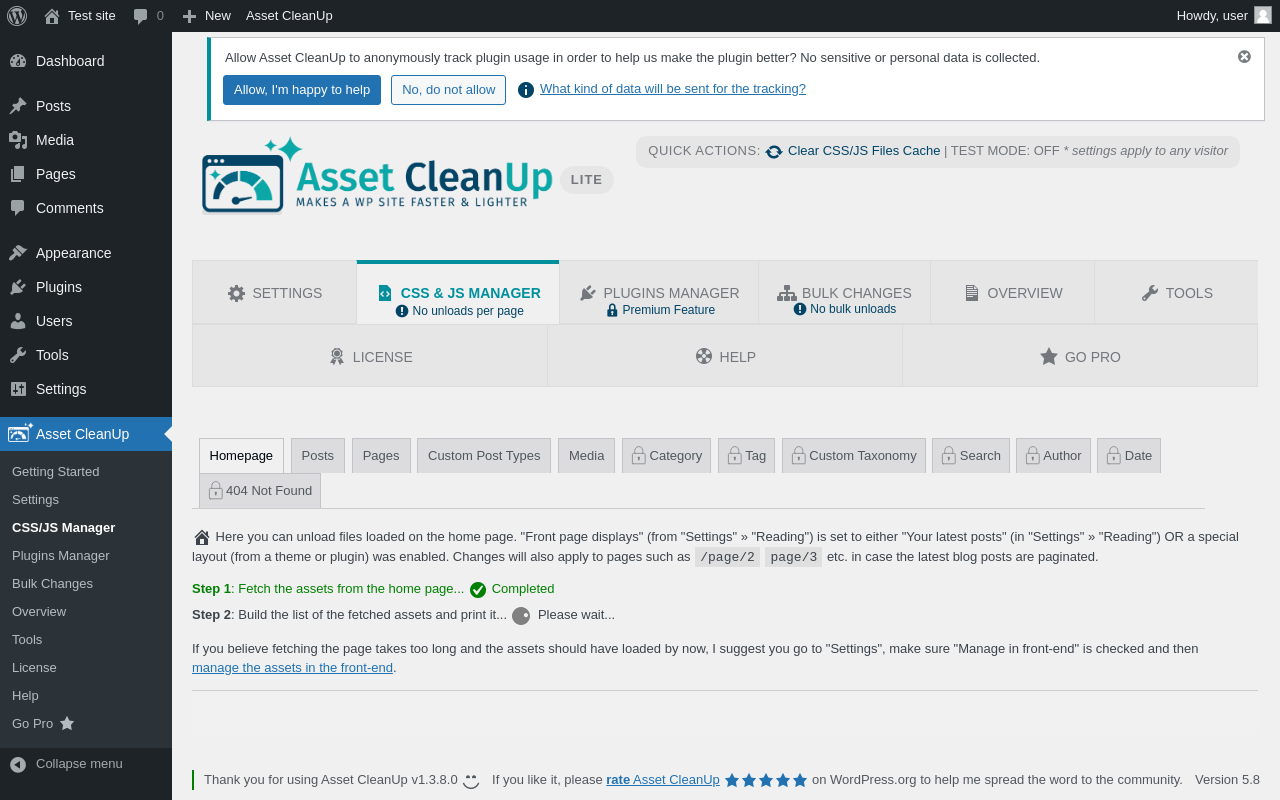This screenshot has height=800, width=1280.
Task: Switch to TOOLS main tab
Action: (x=1176, y=293)
